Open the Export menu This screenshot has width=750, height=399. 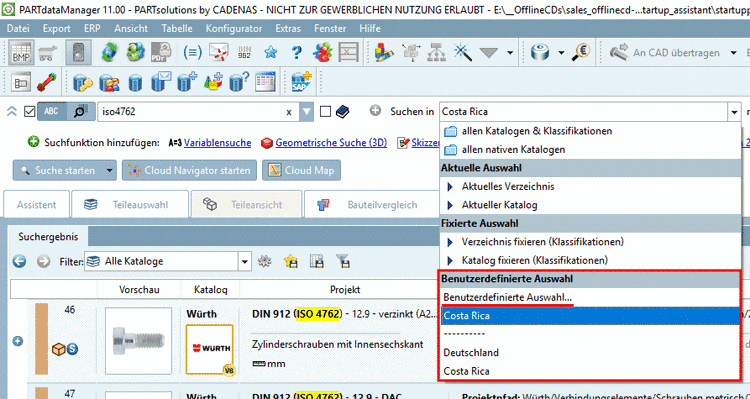coord(56,29)
